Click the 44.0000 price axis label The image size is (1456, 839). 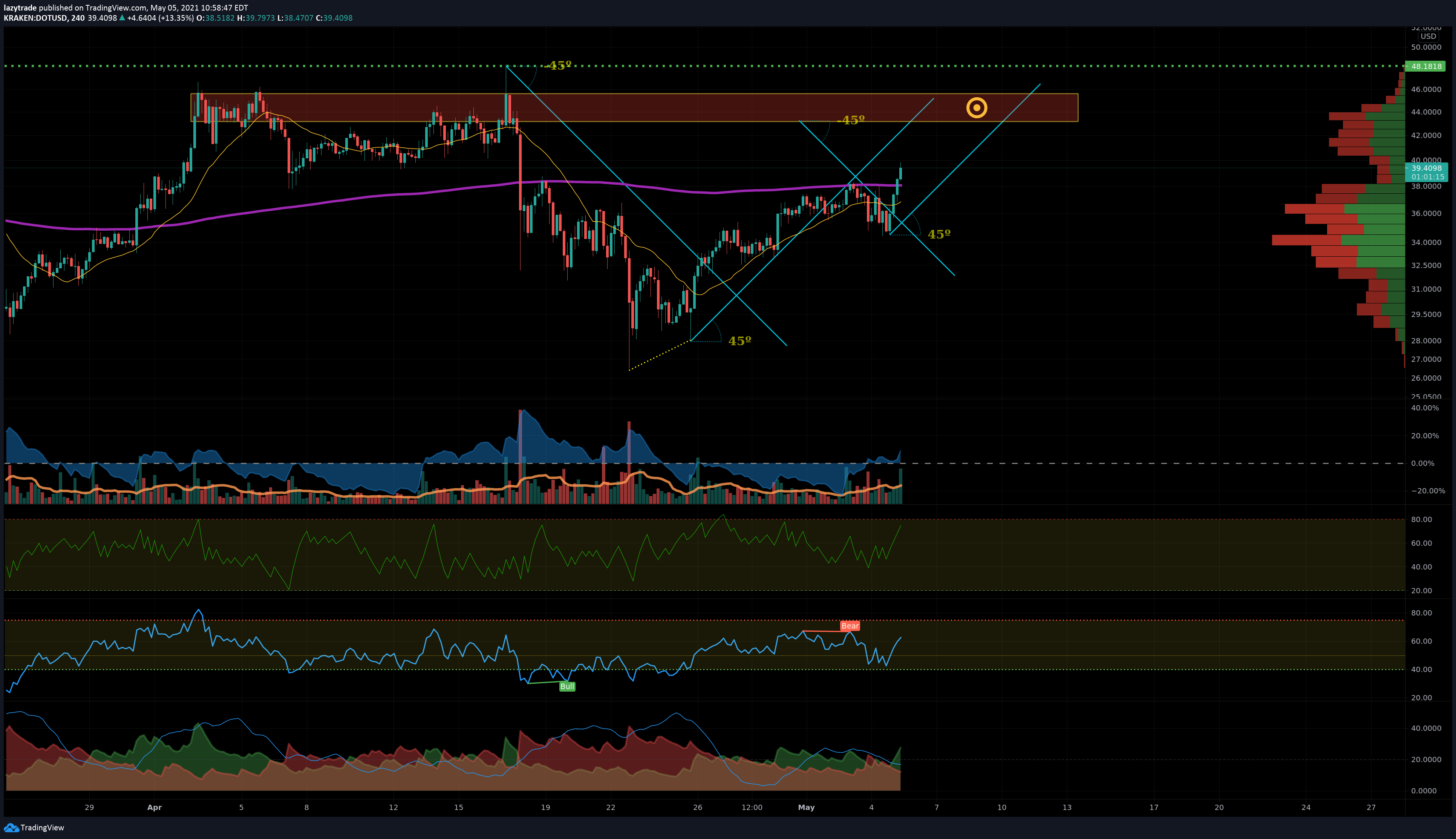(x=1426, y=112)
